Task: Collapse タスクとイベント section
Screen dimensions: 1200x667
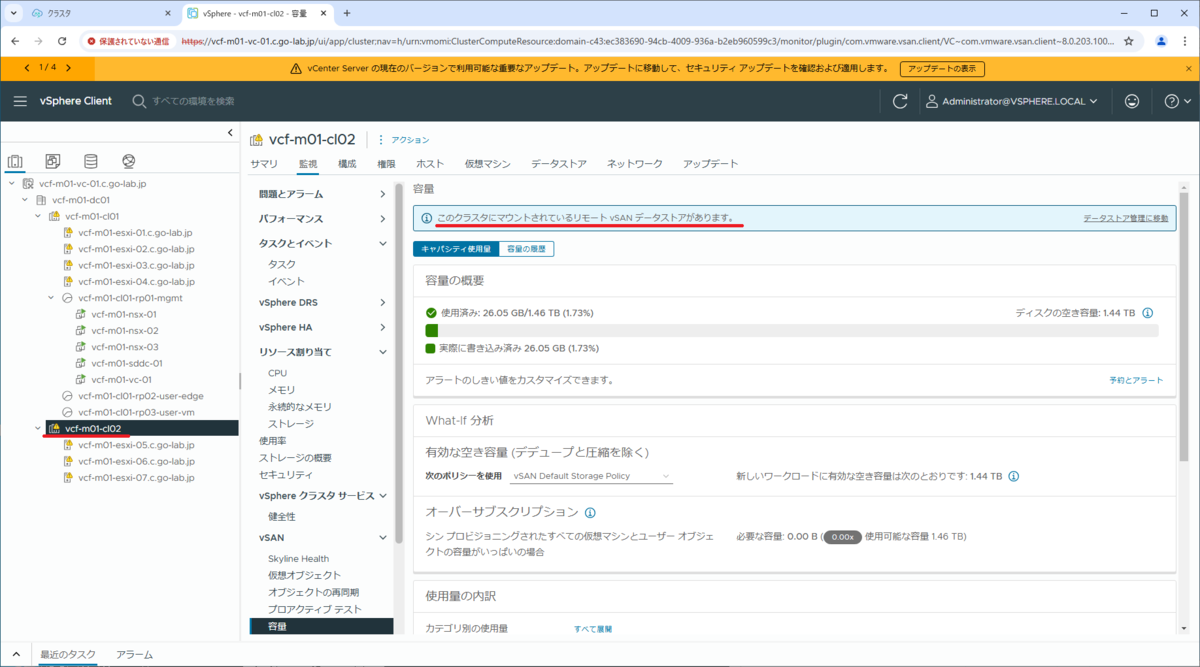Action: (x=382, y=243)
